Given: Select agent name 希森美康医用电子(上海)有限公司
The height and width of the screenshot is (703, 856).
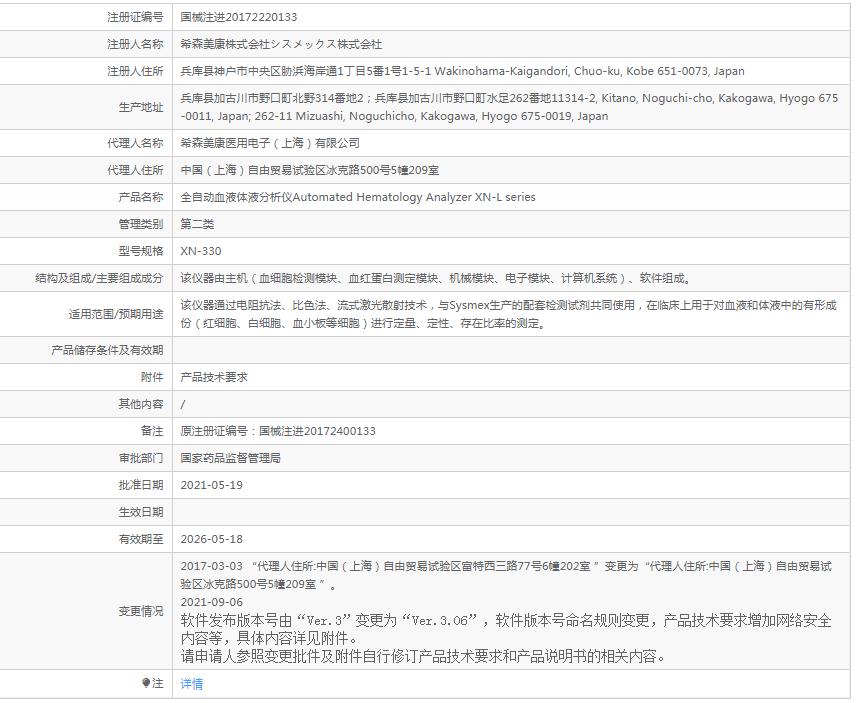Looking at the screenshot, I should 270,143.
